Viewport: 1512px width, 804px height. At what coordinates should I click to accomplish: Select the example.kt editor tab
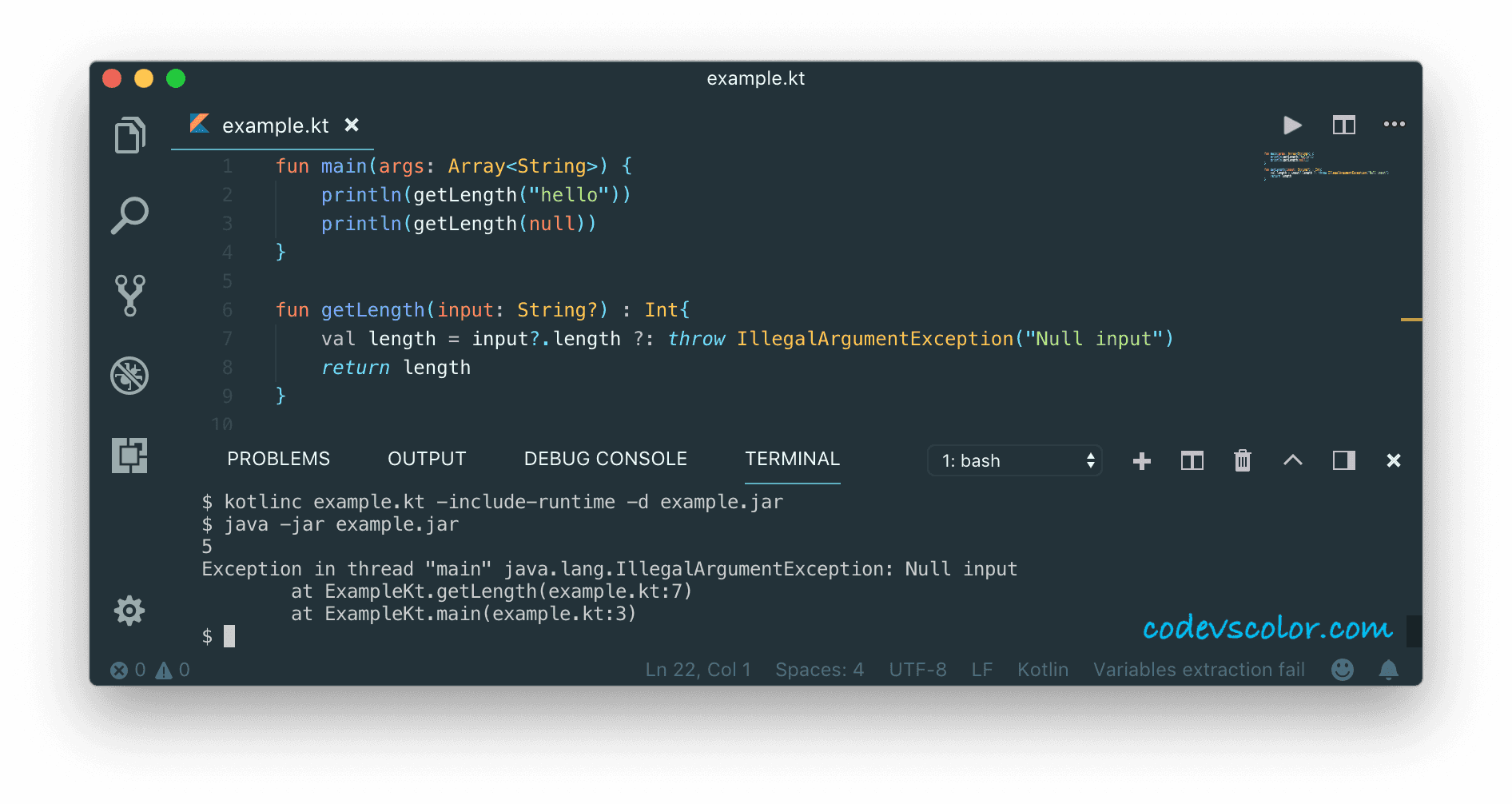click(273, 125)
